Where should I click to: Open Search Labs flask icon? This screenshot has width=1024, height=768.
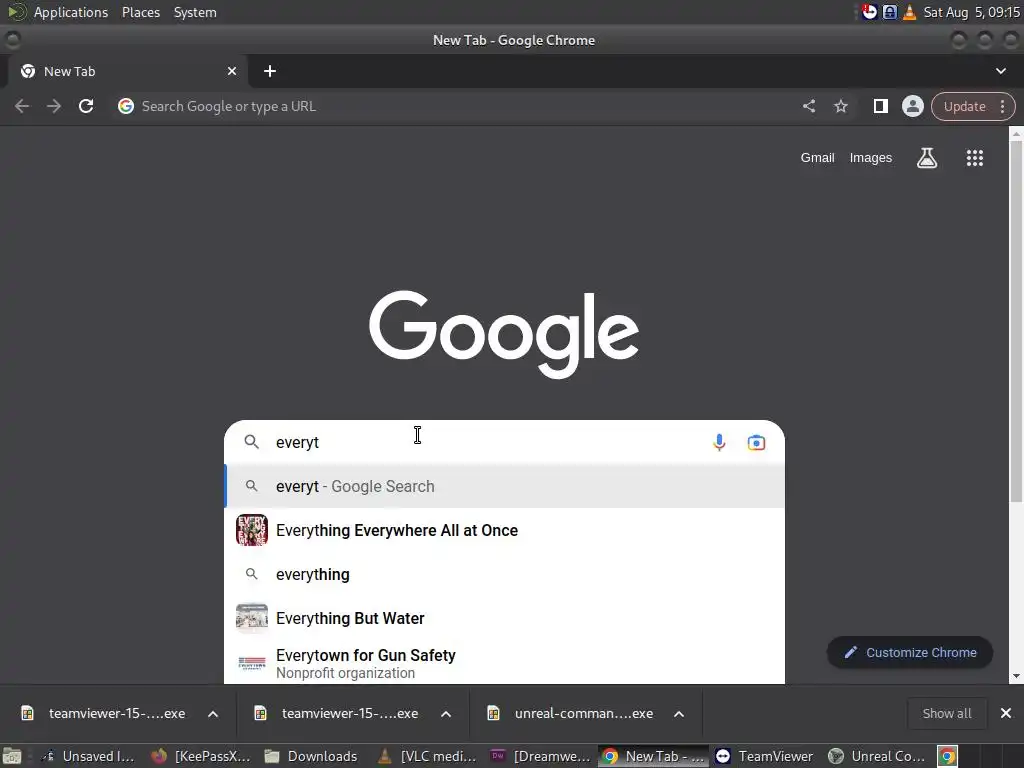[x=927, y=157]
